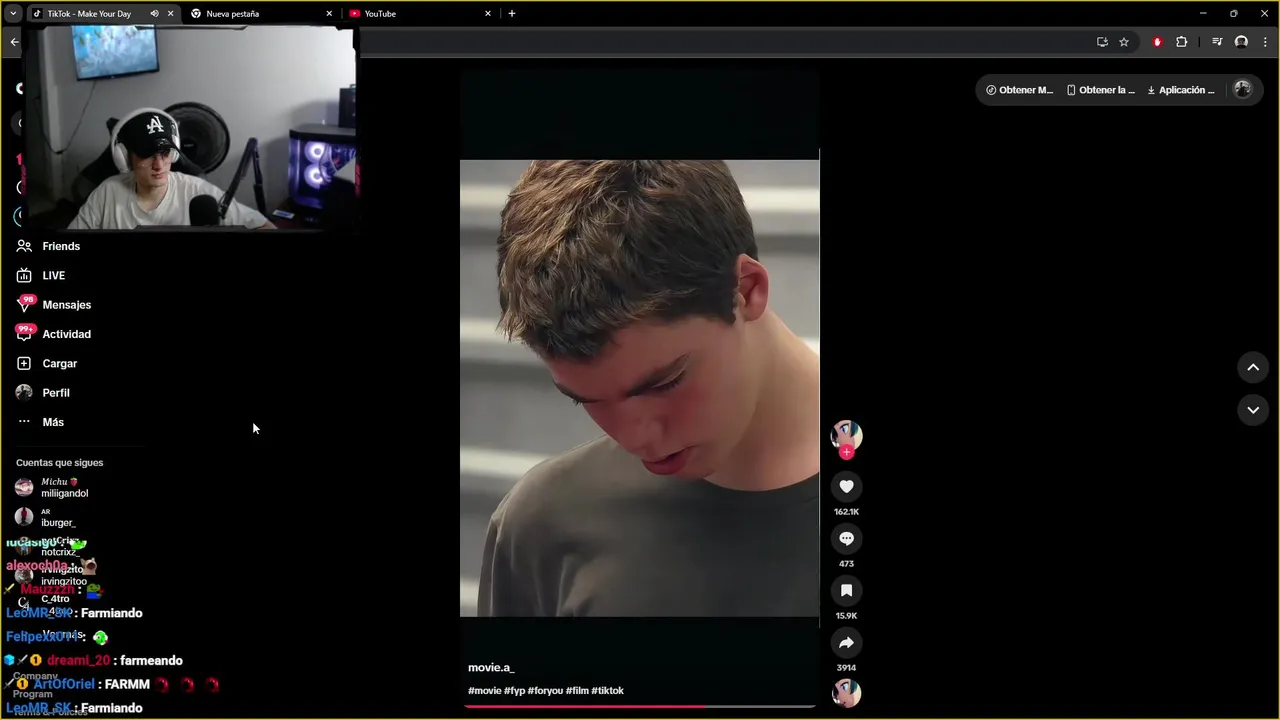The height and width of the screenshot is (720, 1280).
Task: Switch to the Nueva pestaña tab
Action: coord(261,14)
